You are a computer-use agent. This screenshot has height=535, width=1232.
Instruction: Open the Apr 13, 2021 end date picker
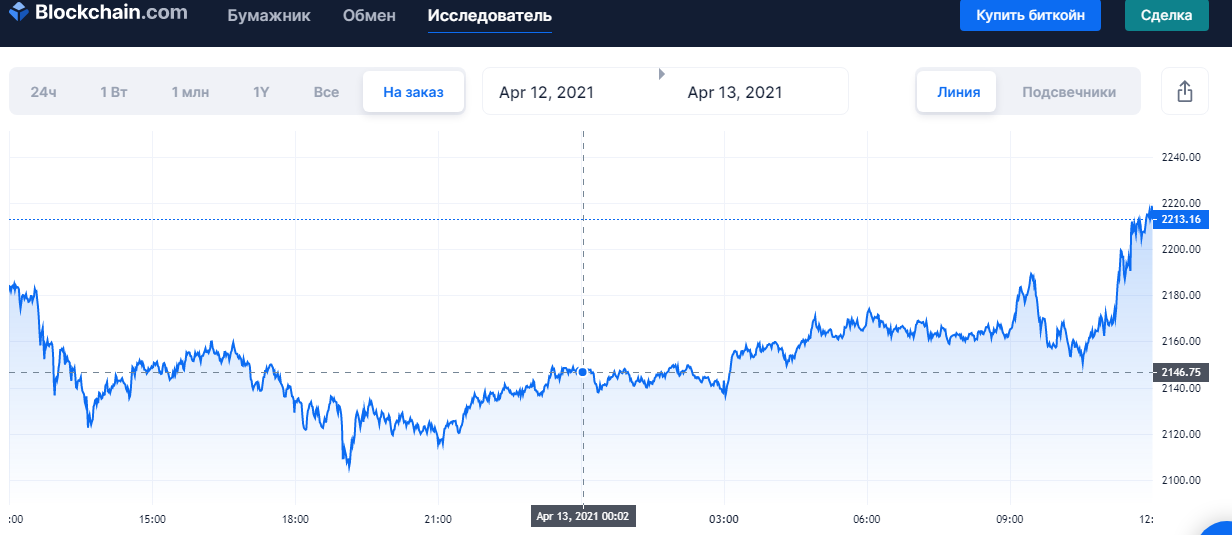[x=735, y=92]
